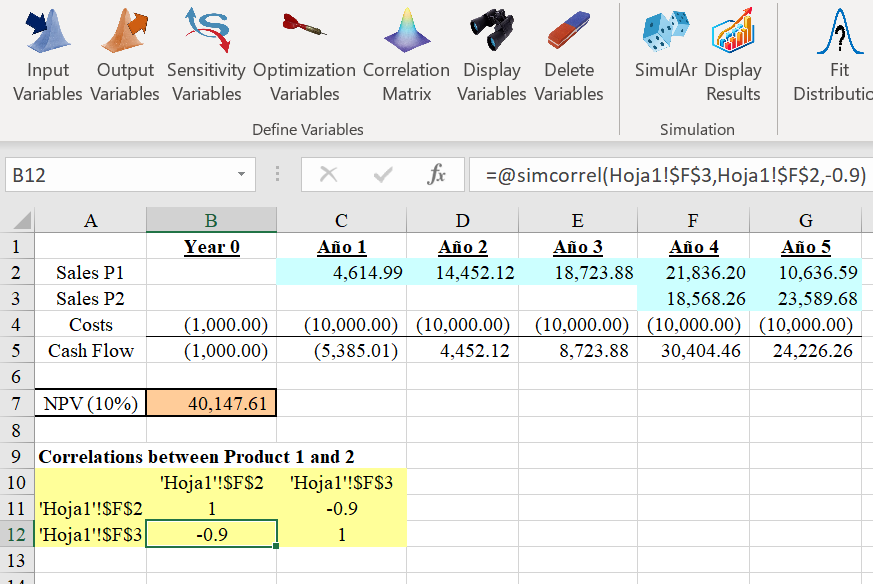Open Insert Function fx dialog

436,175
